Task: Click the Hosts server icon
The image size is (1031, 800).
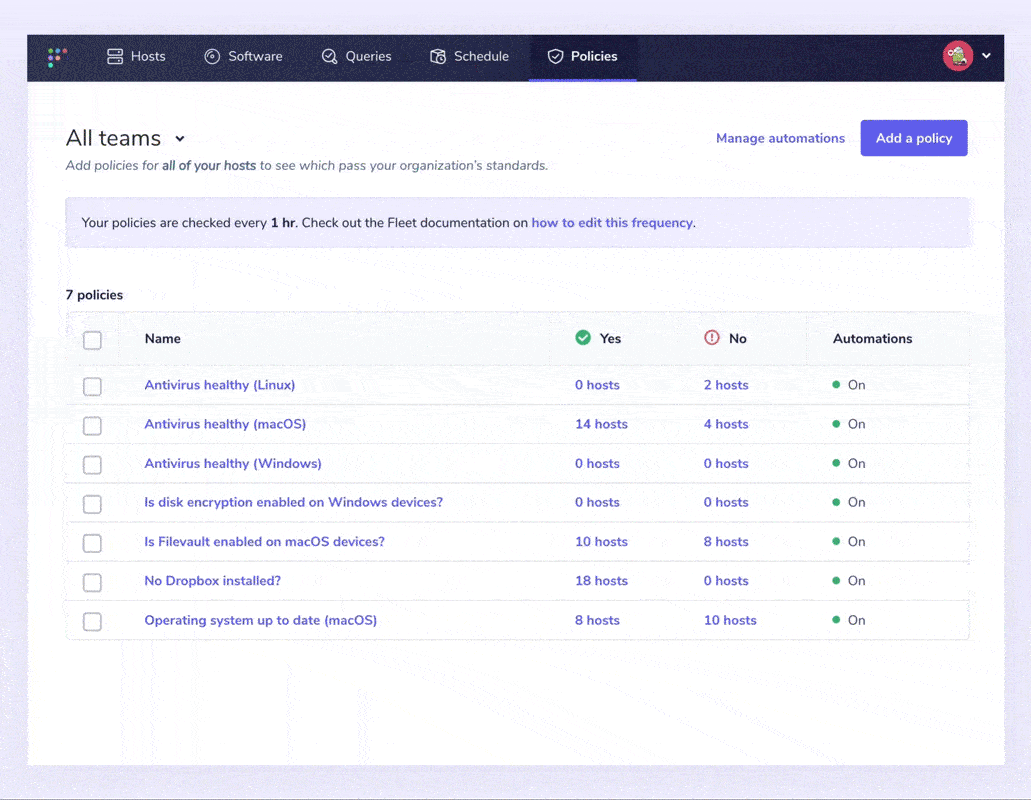Action: click(x=115, y=57)
